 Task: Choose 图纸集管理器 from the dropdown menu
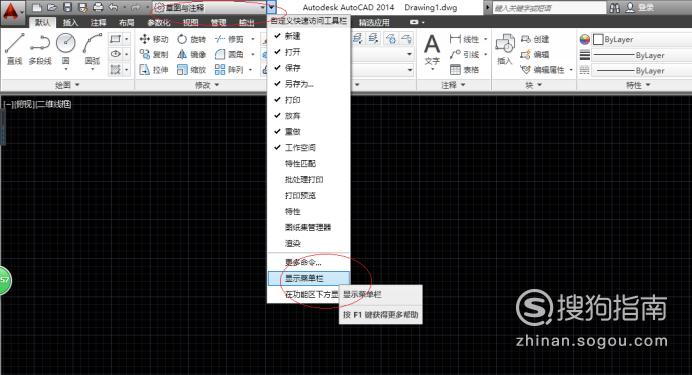tap(308, 228)
